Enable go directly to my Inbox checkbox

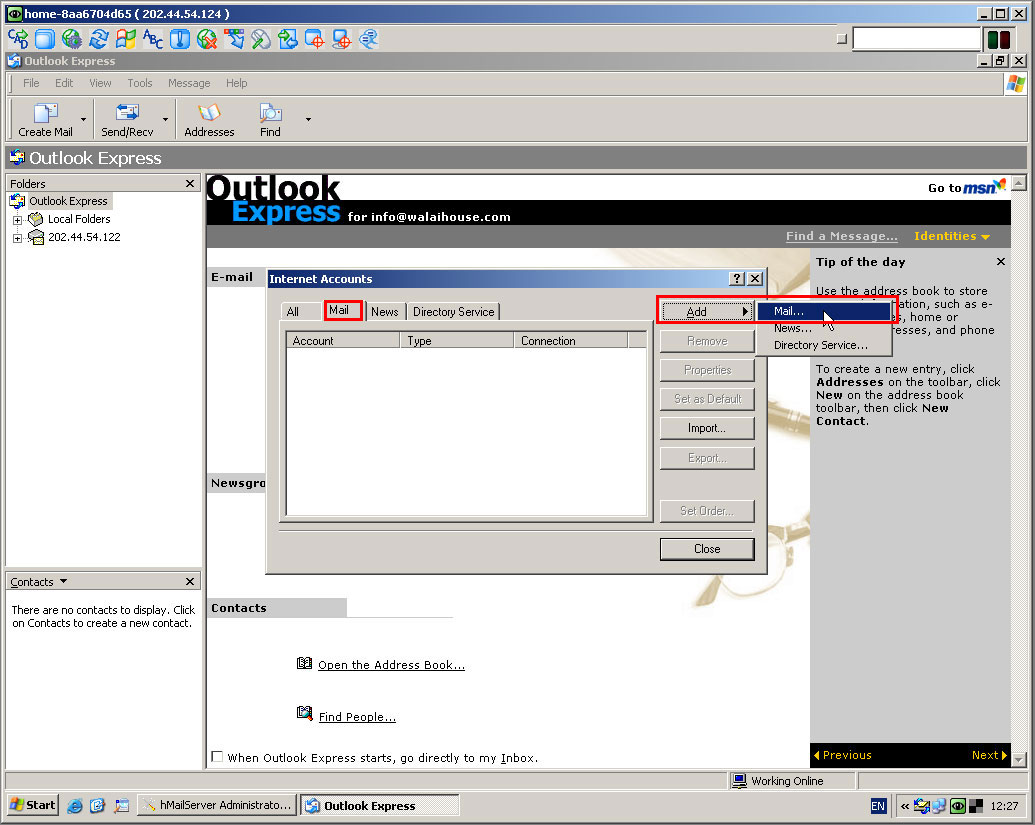(217, 756)
